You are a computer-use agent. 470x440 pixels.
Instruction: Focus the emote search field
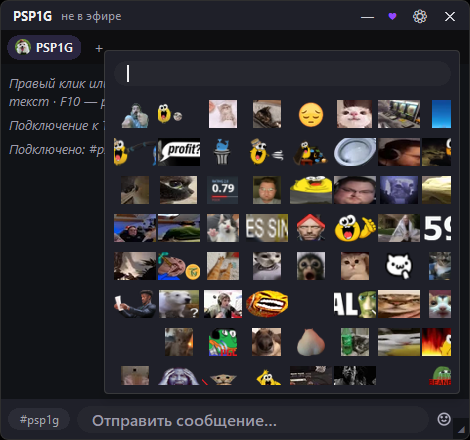(x=282, y=74)
